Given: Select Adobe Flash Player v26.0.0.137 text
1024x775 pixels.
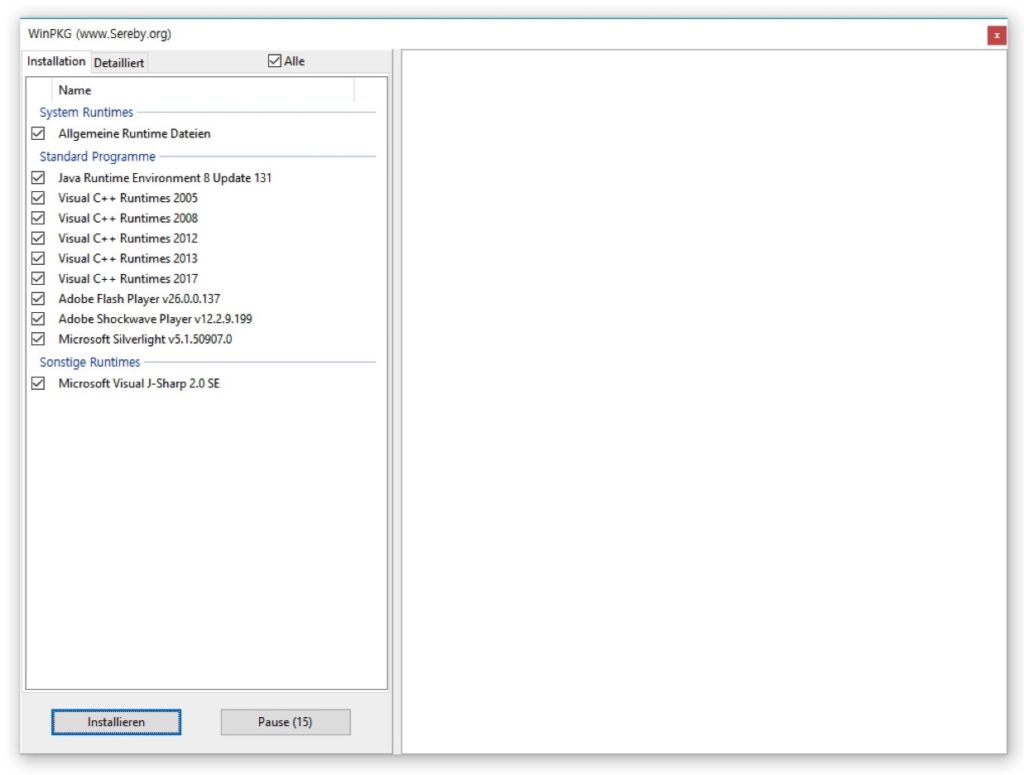Looking at the screenshot, I should [x=139, y=299].
